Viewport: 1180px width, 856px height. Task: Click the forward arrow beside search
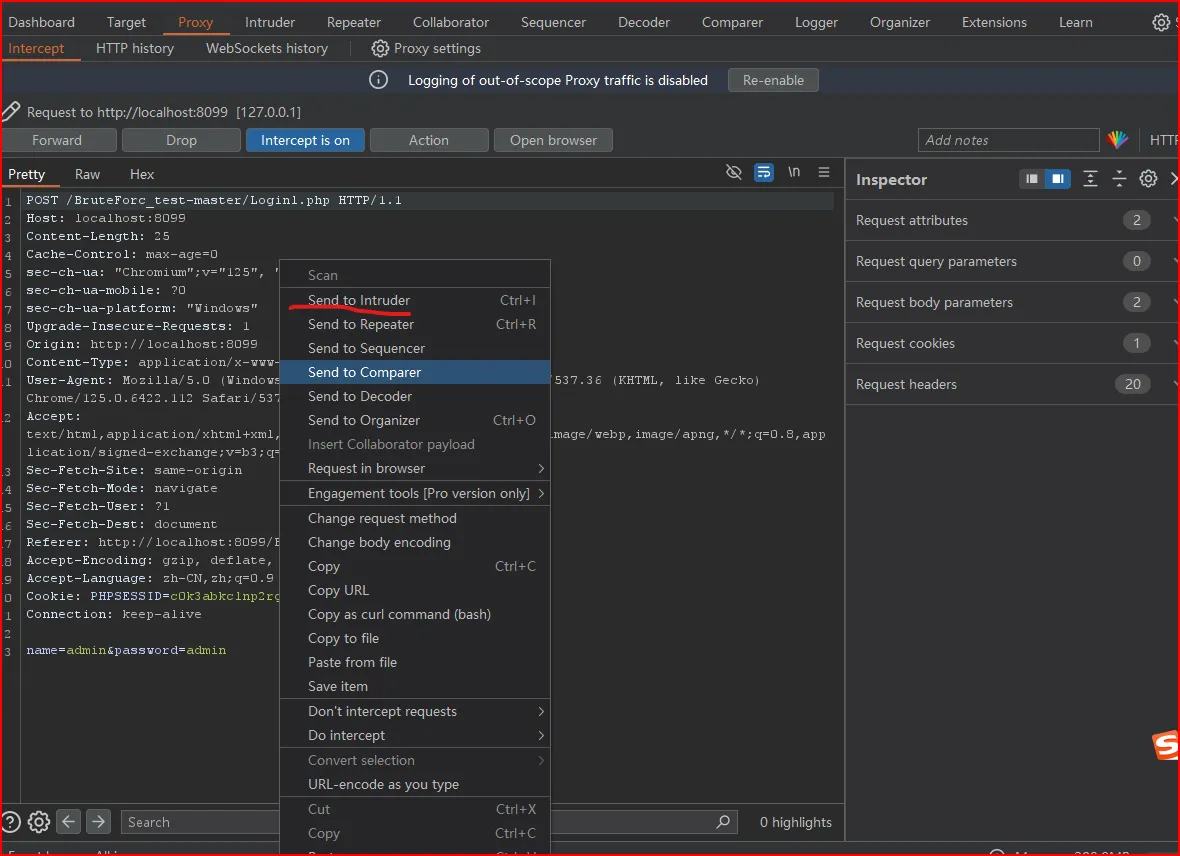98,822
